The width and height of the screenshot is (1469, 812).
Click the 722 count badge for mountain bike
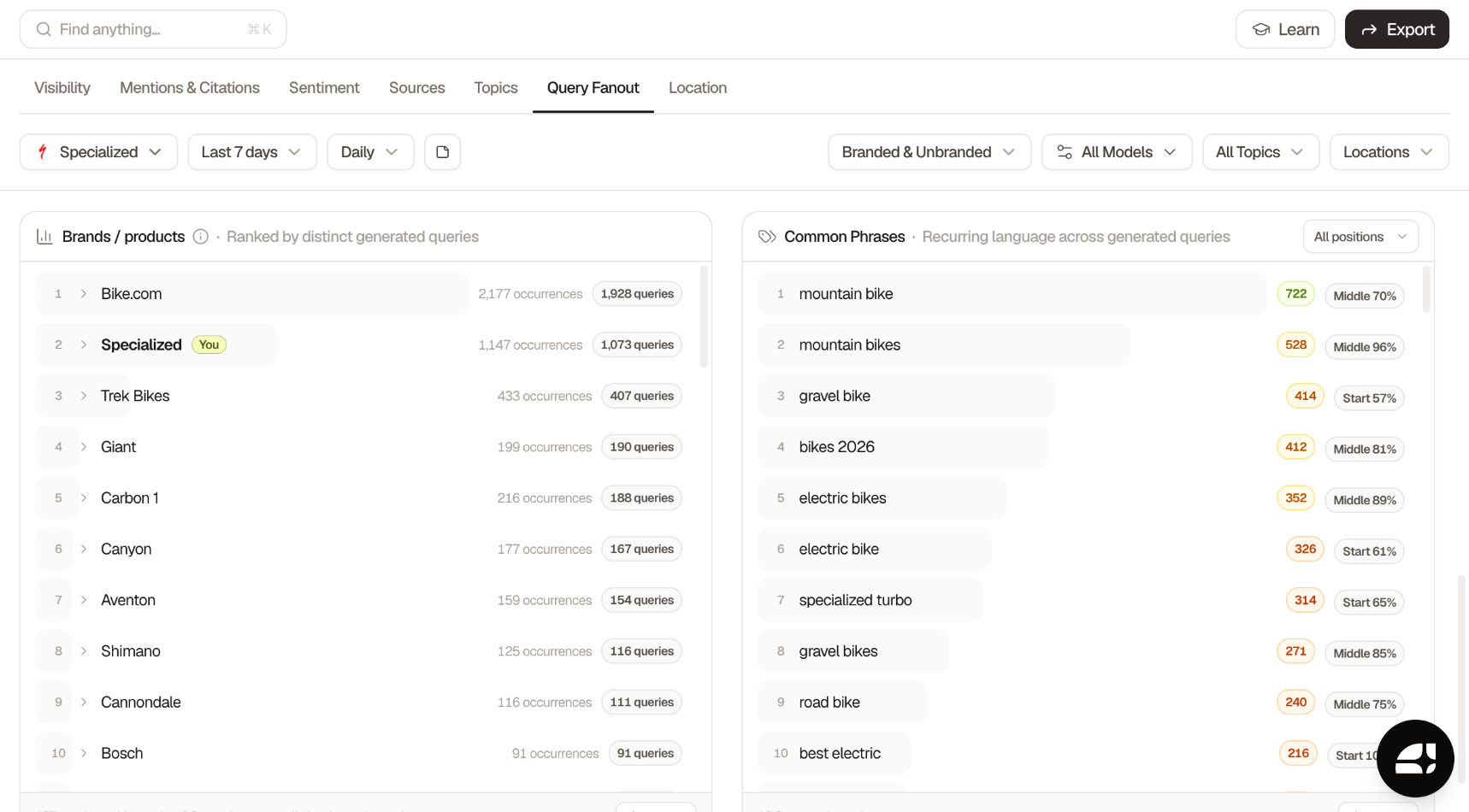[x=1296, y=294]
